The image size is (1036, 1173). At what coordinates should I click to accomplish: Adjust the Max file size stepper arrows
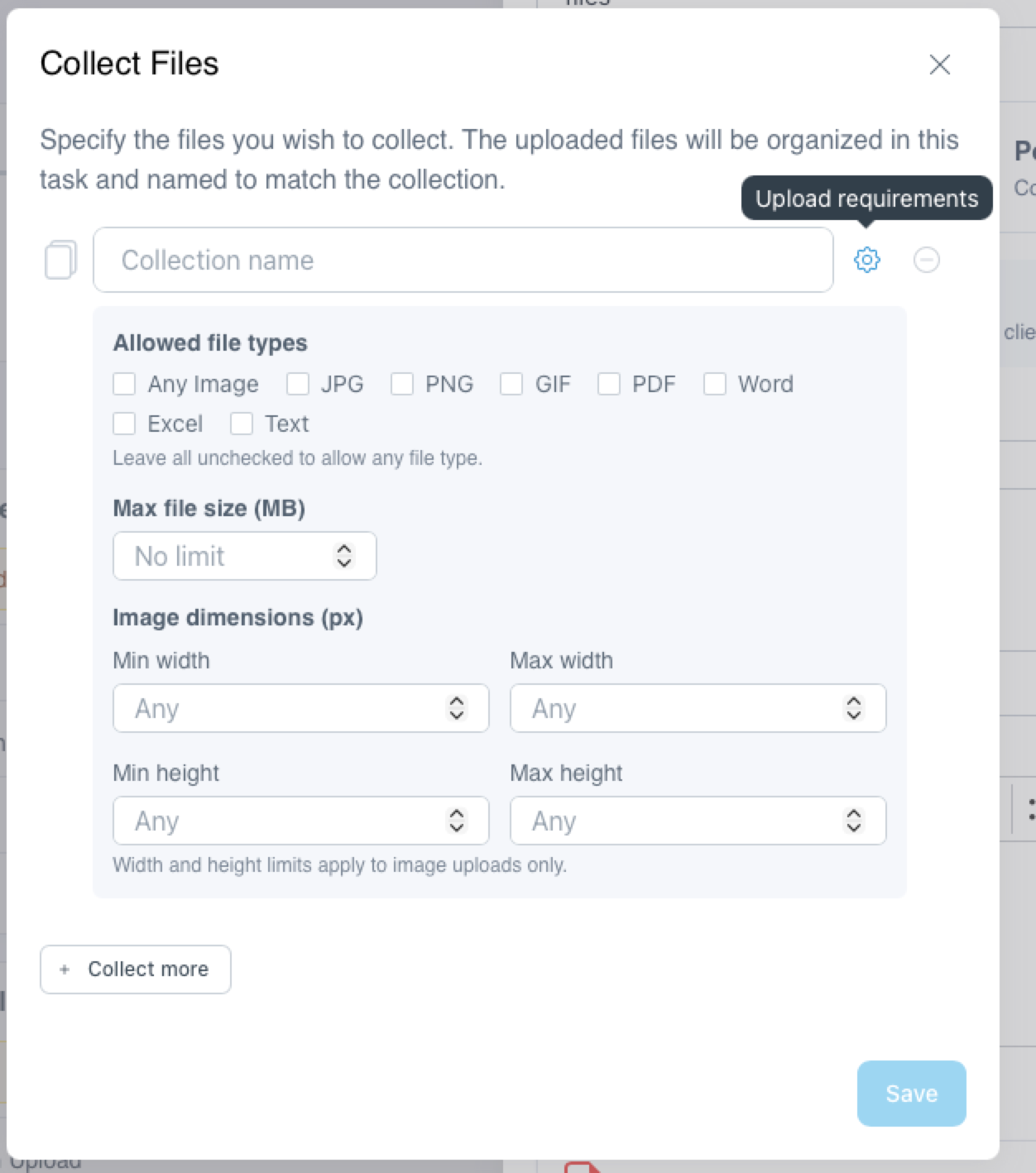[x=344, y=556]
